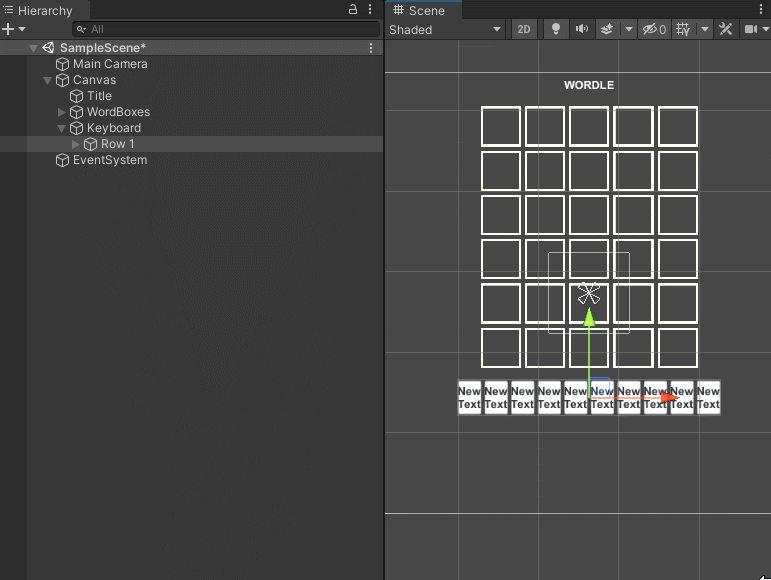Click the cube icon next to EventSystem
Image resolution: width=771 pixels, height=580 pixels.
point(62,160)
